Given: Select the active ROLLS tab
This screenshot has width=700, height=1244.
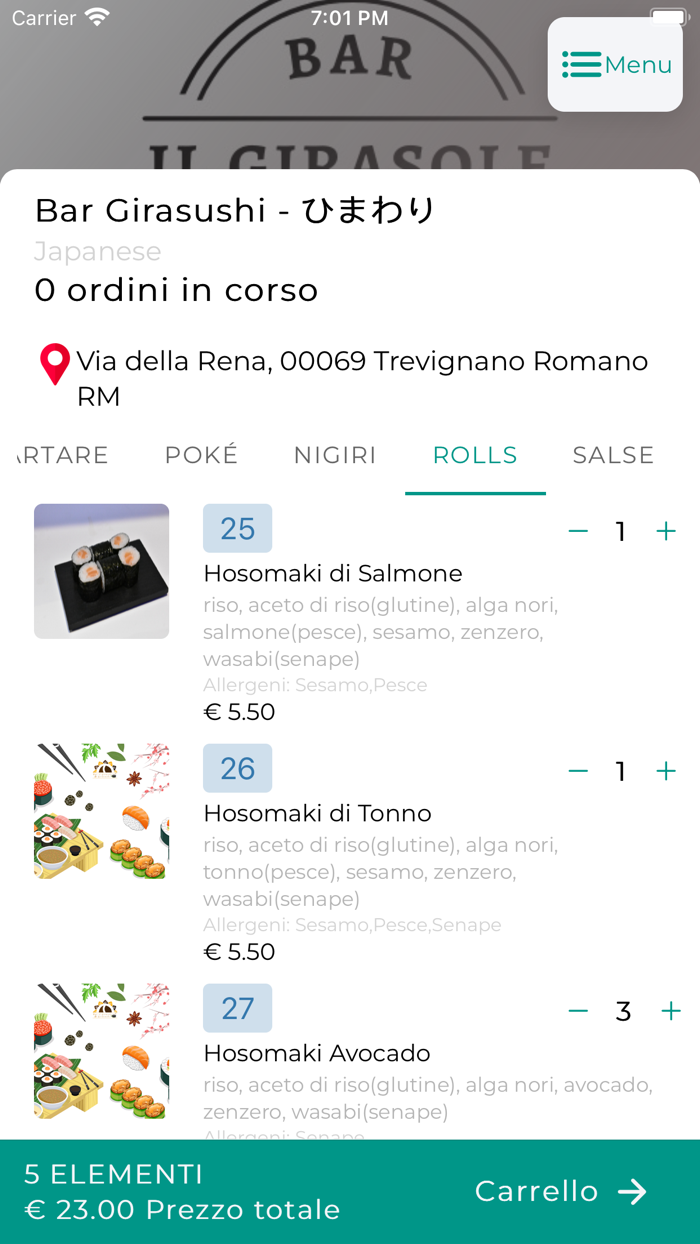Looking at the screenshot, I should pyautogui.click(x=475, y=455).
